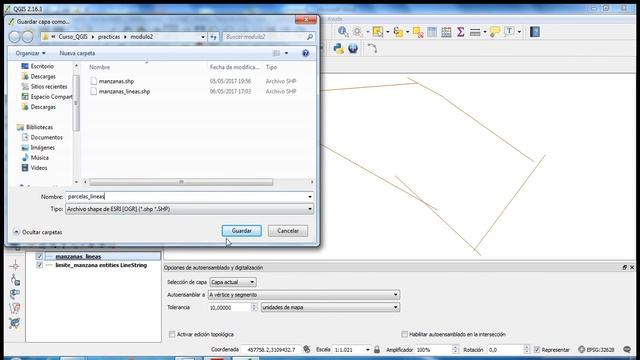Open the Field Calculator icon

[x=446, y=32]
